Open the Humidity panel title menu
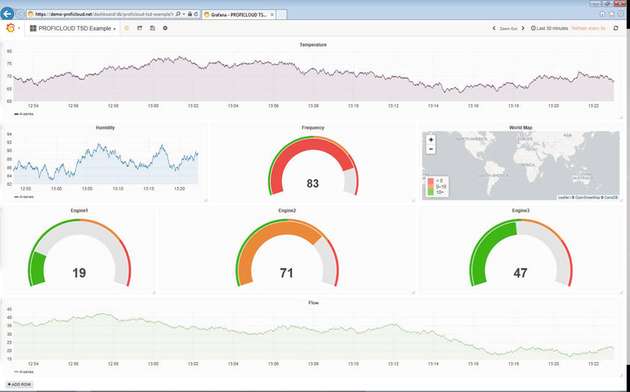 pyautogui.click(x=105, y=128)
